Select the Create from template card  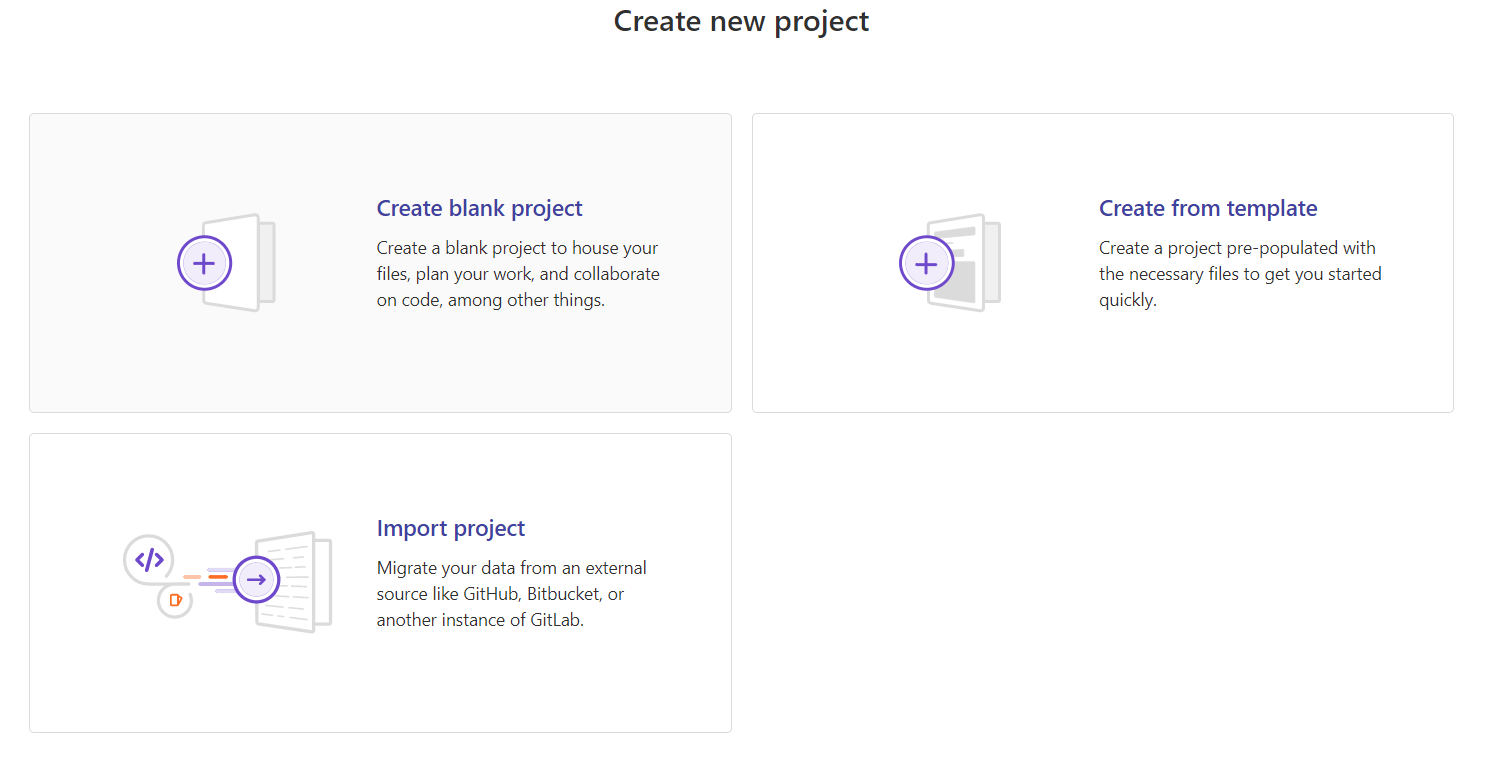(1102, 262)
